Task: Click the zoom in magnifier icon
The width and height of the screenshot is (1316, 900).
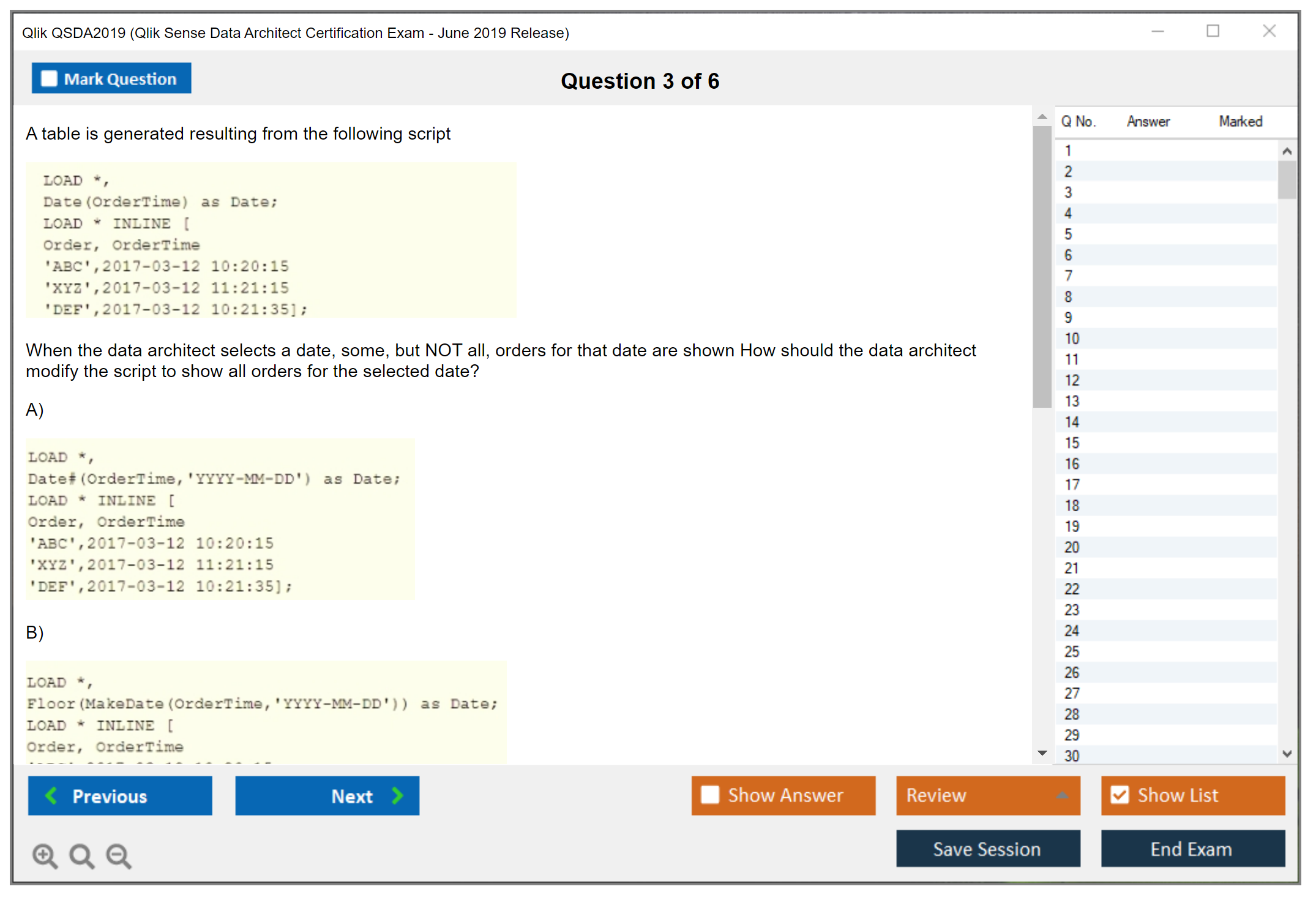Action: (45, 855)
